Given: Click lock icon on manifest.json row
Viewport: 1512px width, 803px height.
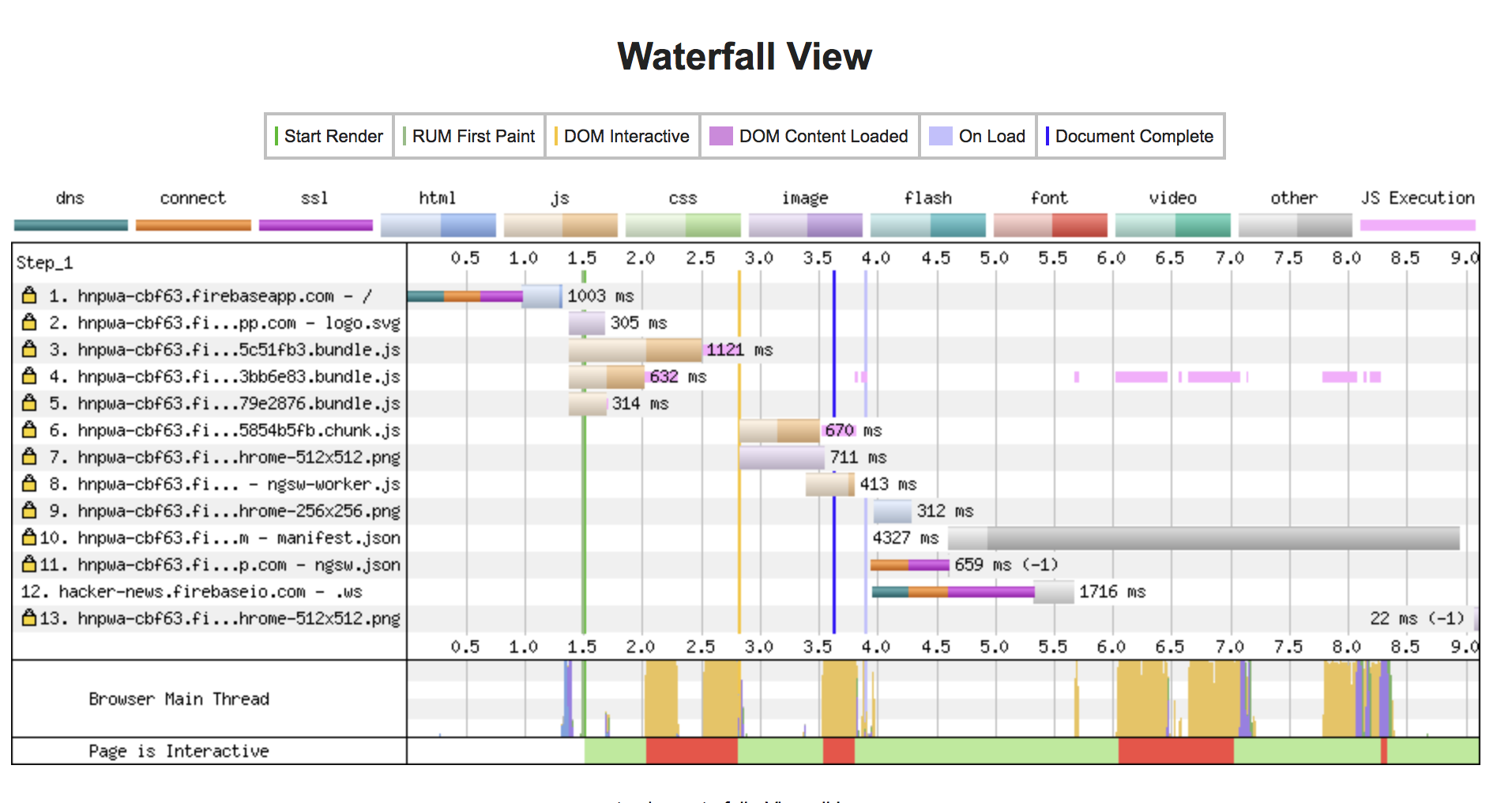Looking at the screenshot, I should pyautogui.click(x=29, y=537).
